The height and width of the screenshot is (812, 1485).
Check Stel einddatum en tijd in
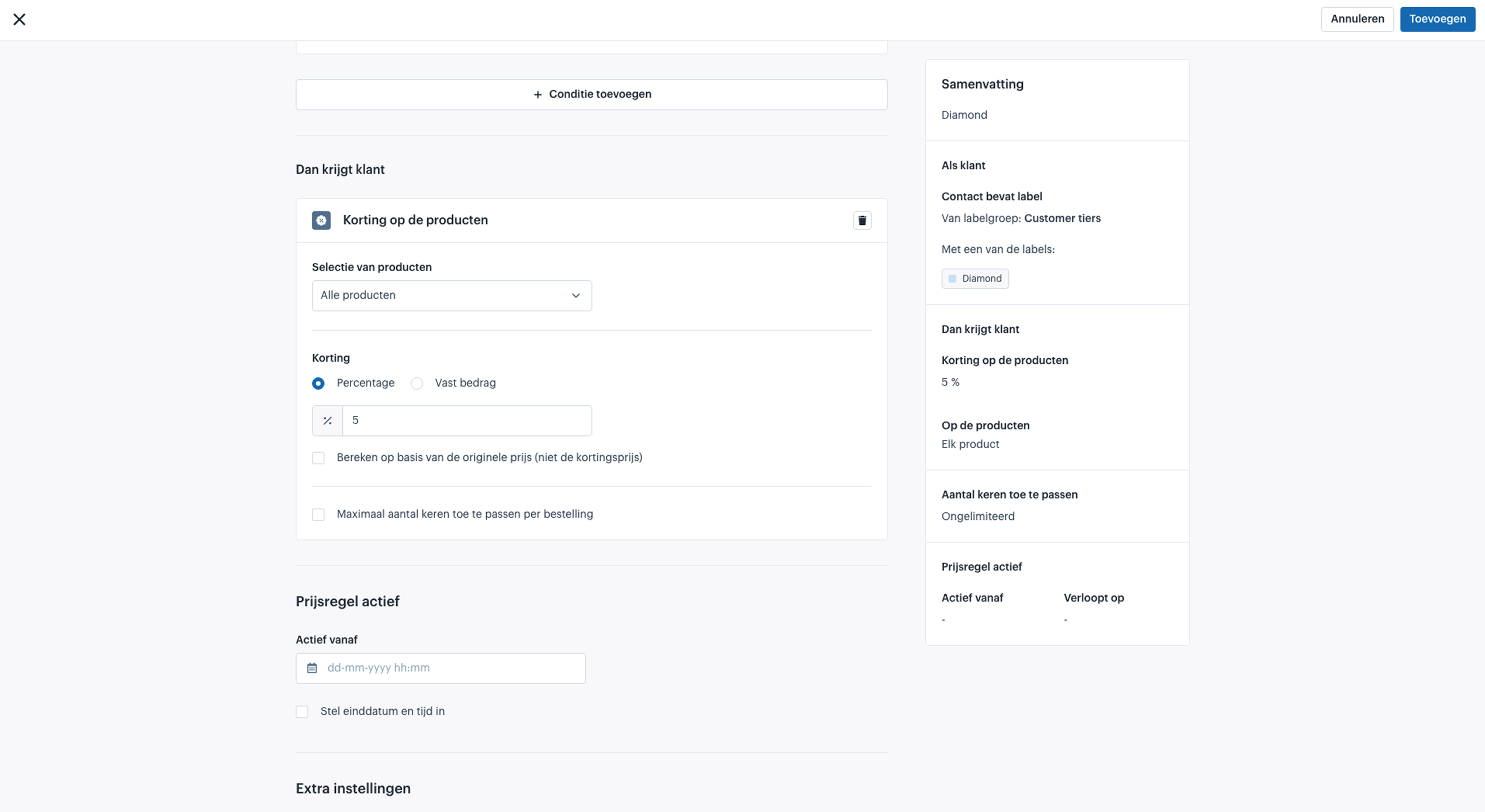tap(302, 712)
